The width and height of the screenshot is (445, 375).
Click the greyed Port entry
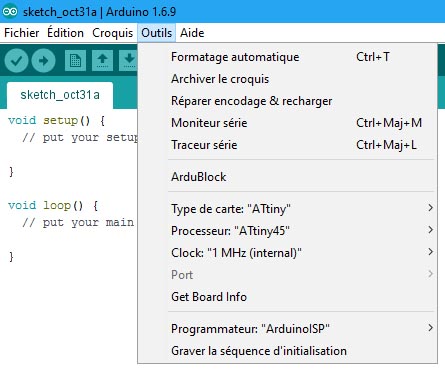point(287,275)
